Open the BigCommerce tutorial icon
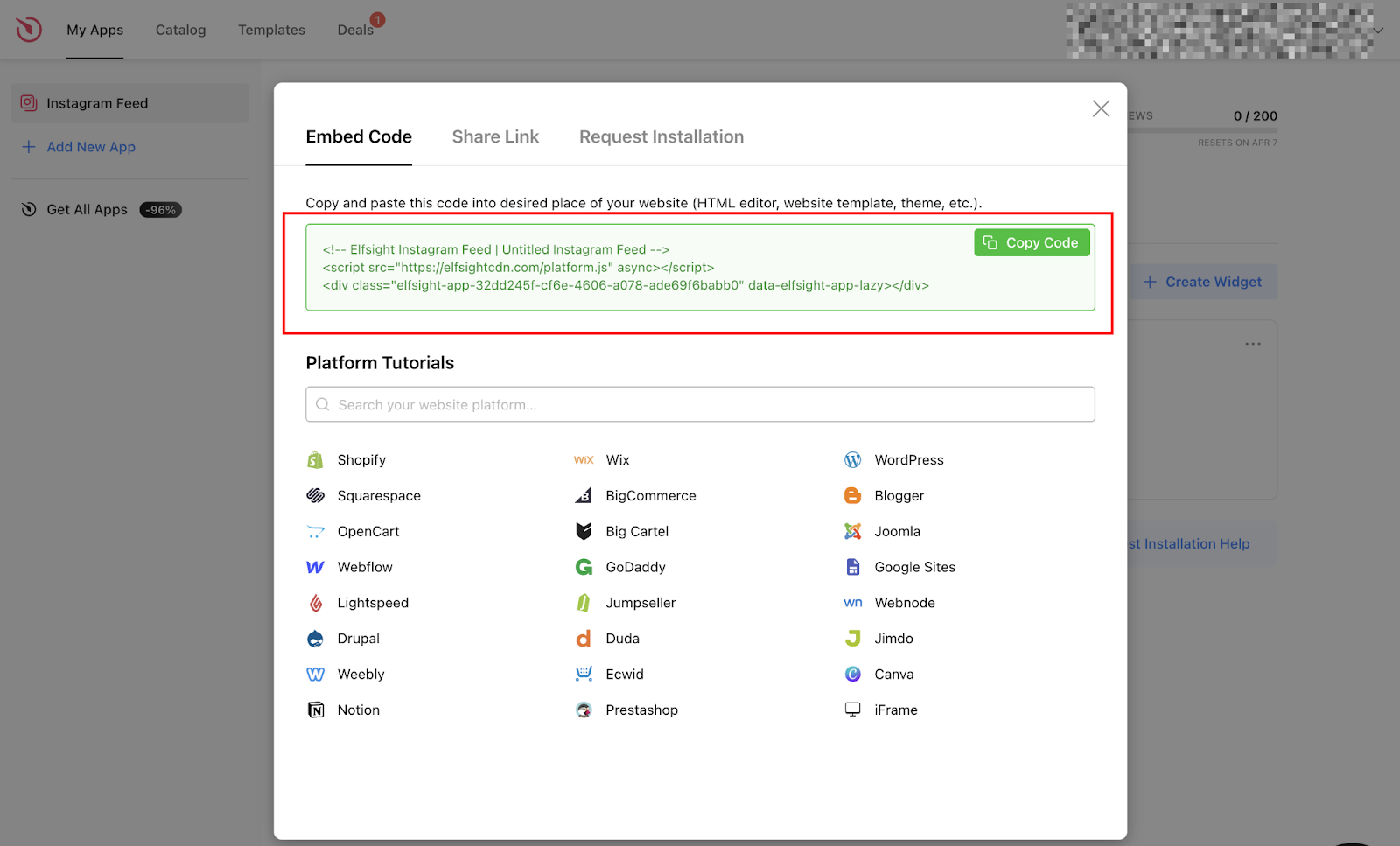Viewport: 1400px width, 846px height. pos(584,496)
